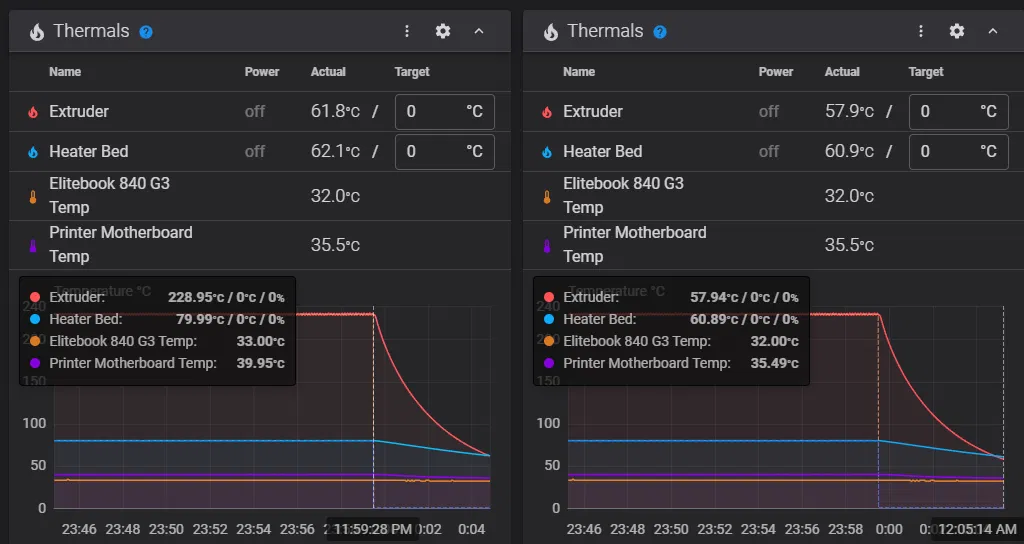Collapse the right Thermals panel
The width and height of the screenshot is (1024, 544).
993,31
